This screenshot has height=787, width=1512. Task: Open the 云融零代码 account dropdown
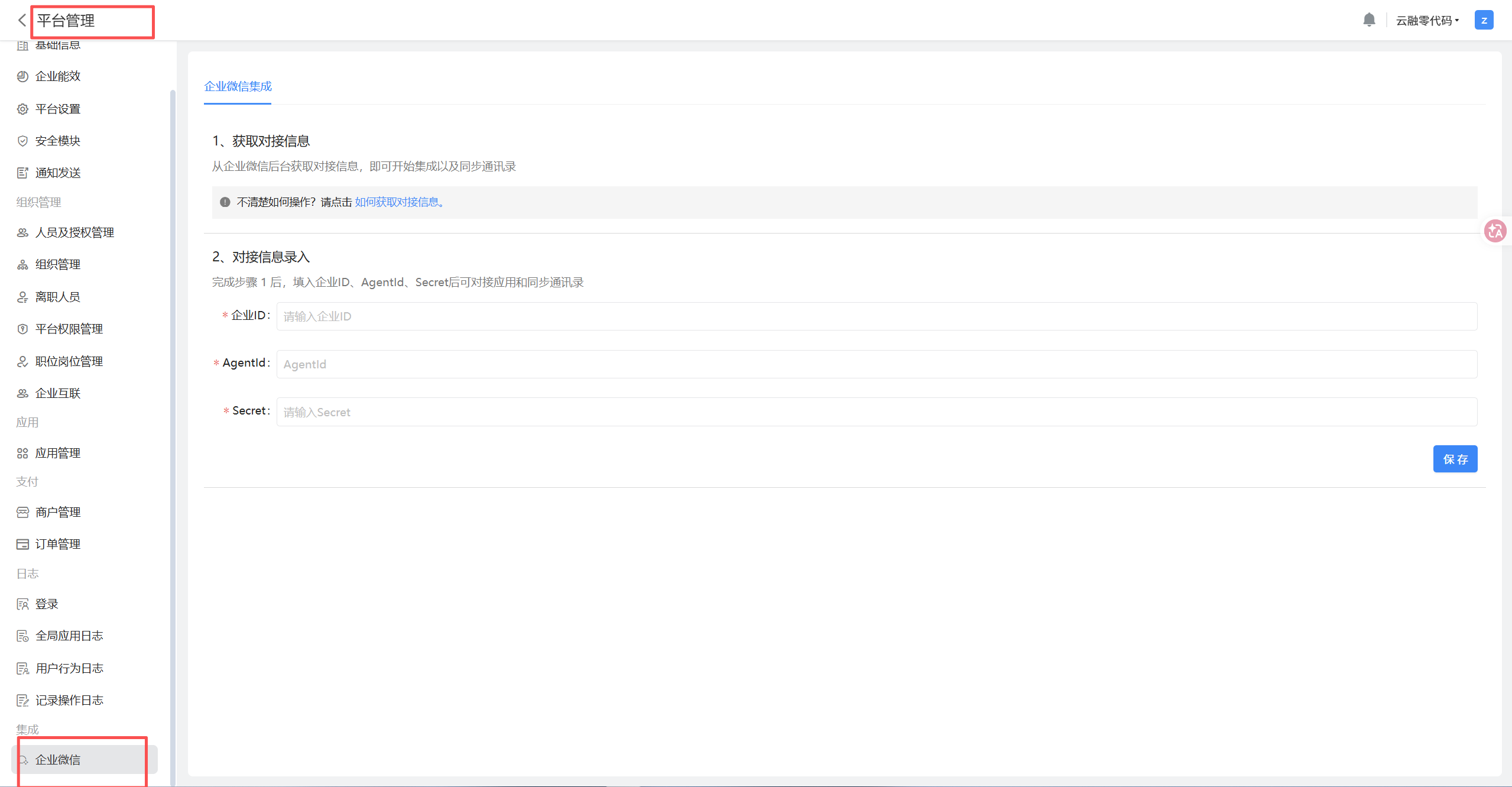1427,21
